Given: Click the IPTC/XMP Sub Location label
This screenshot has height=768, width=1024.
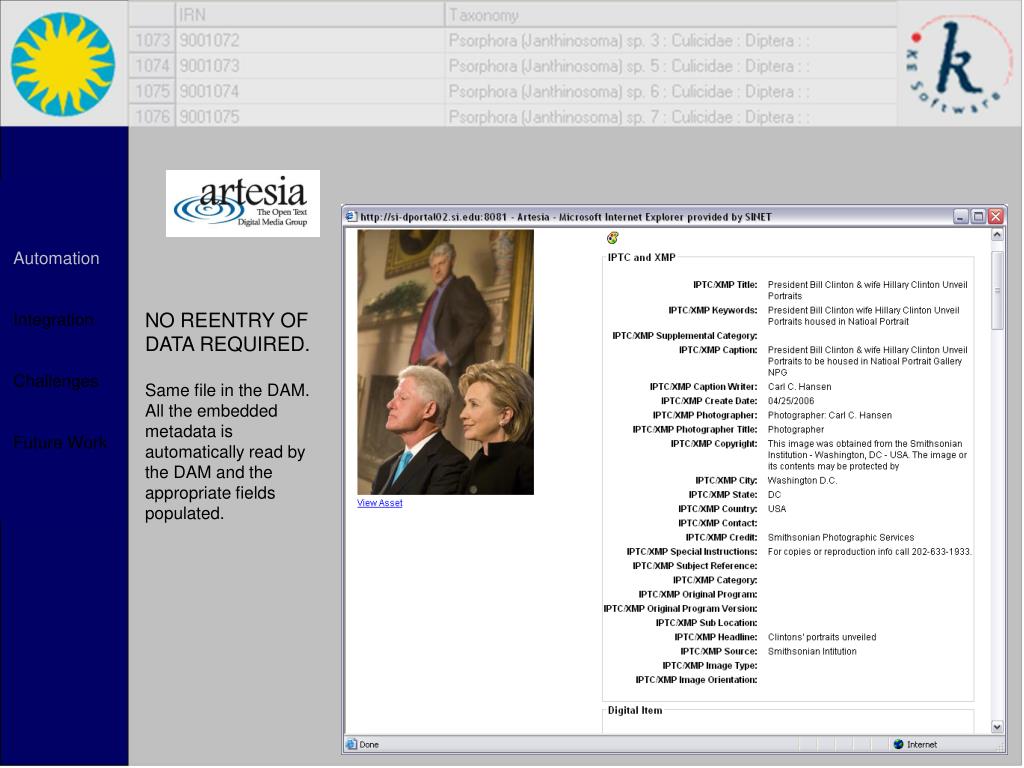Looking at the screenshot, I should coord(707,623).
